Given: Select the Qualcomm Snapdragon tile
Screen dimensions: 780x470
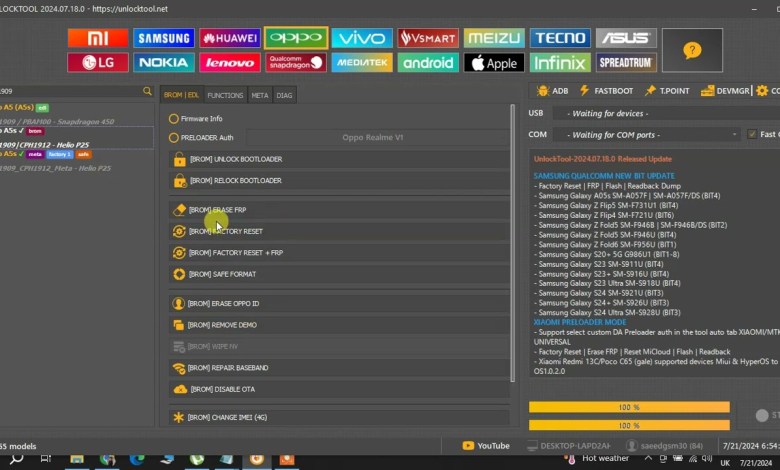Looking at the screenshot, I should [x=296, y=63].
